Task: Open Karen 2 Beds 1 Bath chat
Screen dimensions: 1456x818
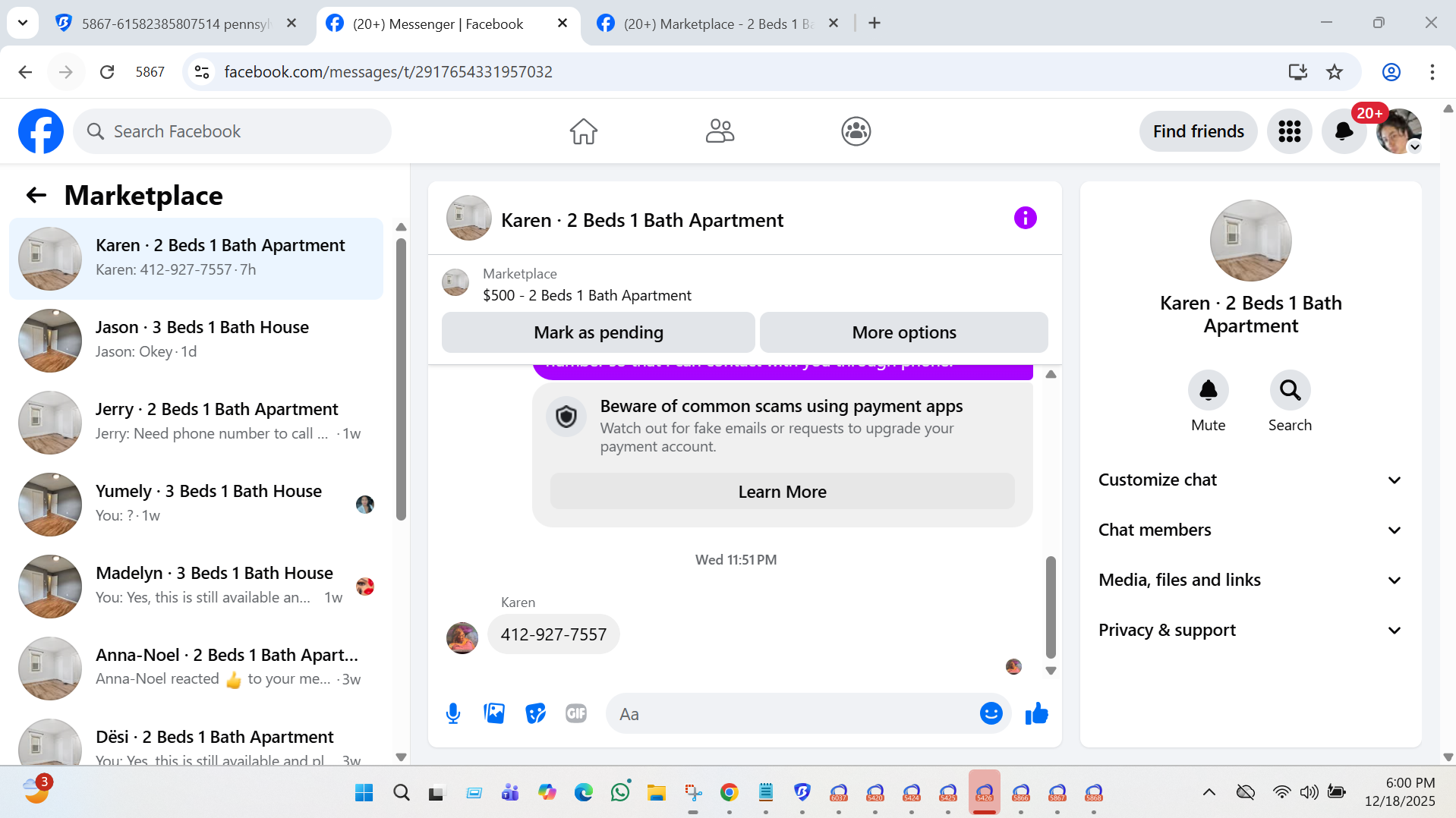Action: pos(196,259)
